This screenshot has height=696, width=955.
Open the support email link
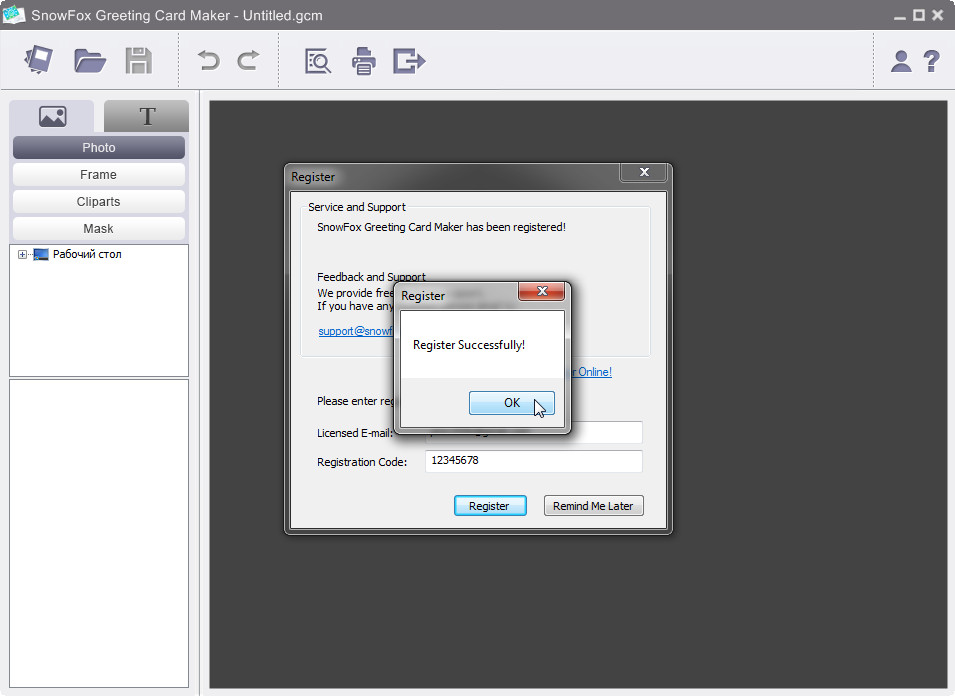coord(356,331)
